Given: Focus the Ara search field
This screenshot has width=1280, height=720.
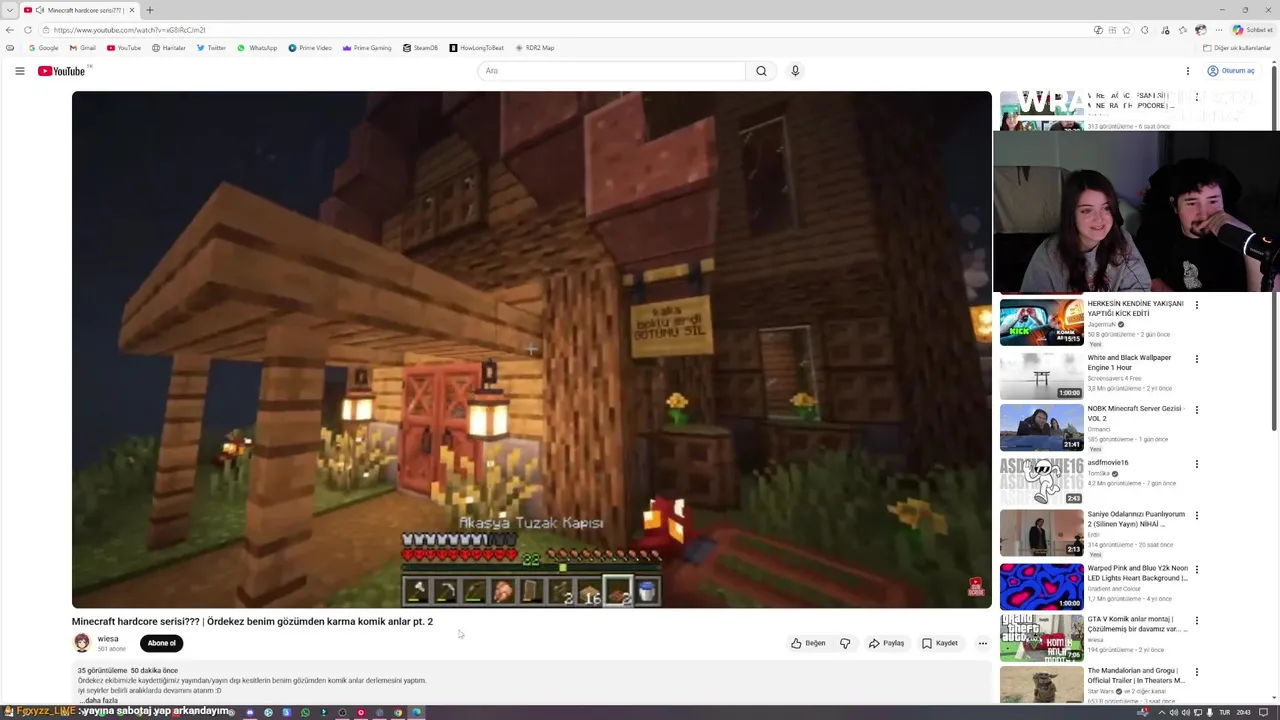Looking at the screenshot, I should click(x=611, y=71).
